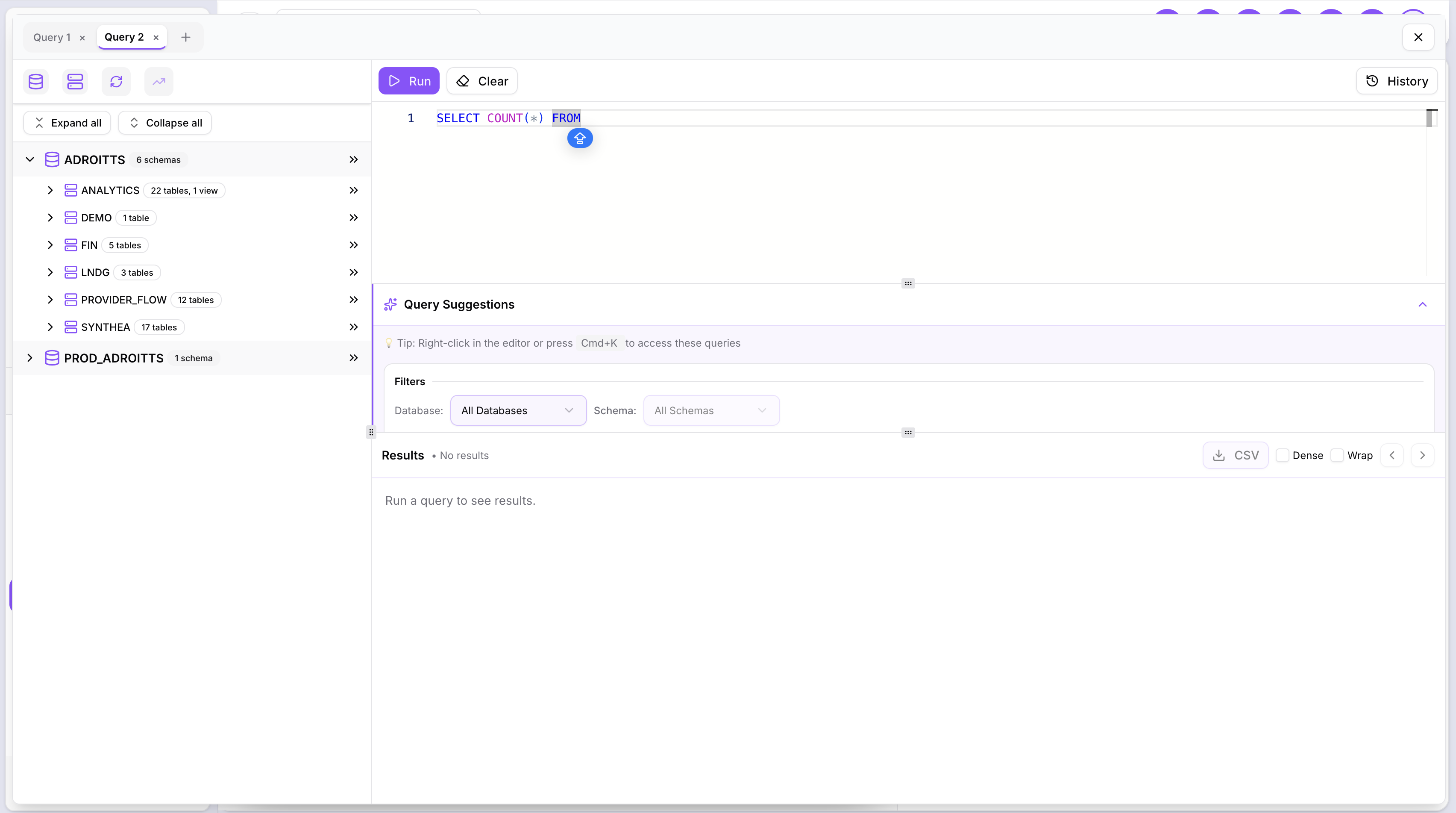Image resolution: width=1456 pixels, height=813 pixels.
Task: Open the All Schemas dropdown
Action: click(712, 410)
